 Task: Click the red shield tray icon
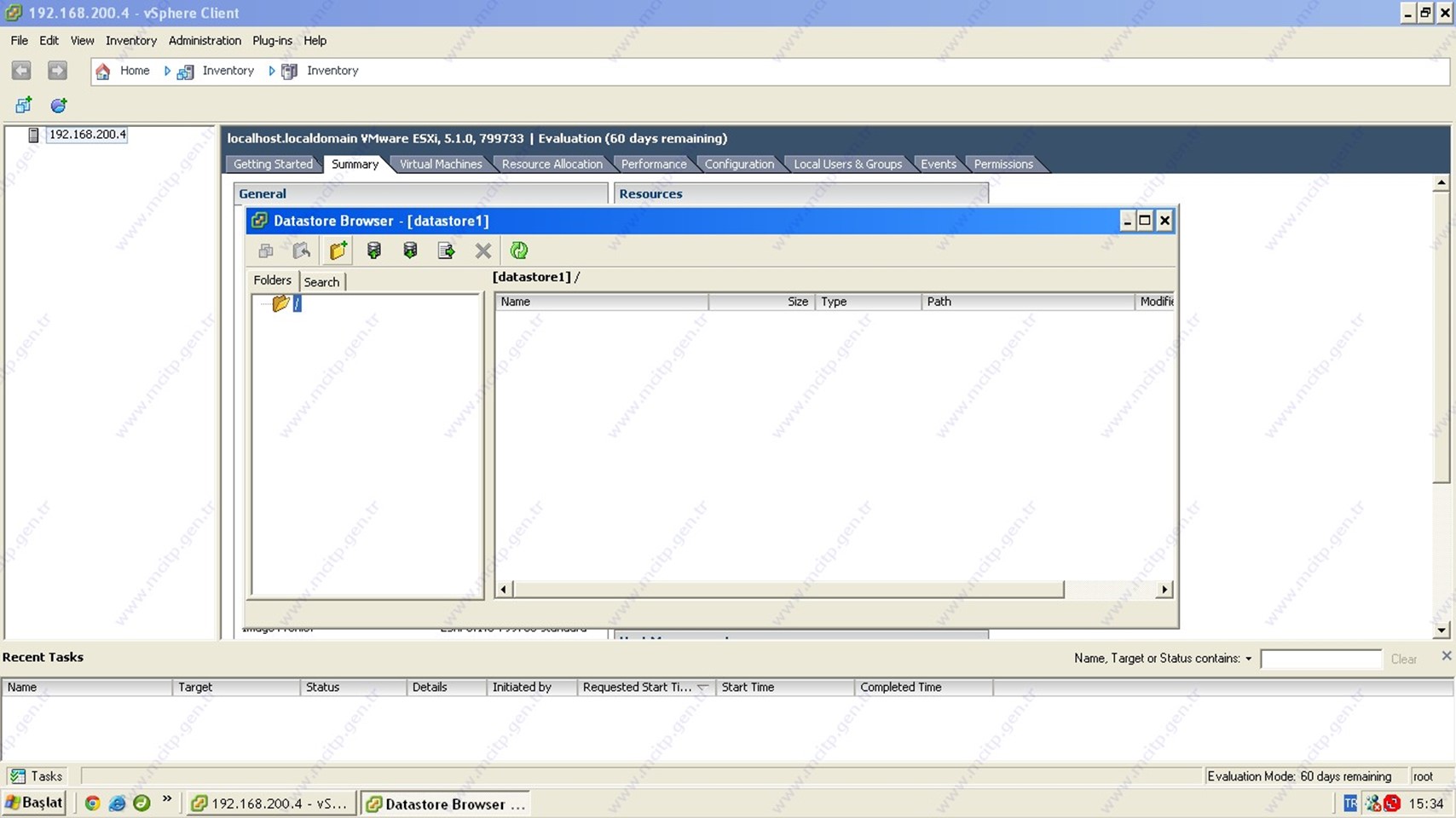pyautogui.click(x=1392, y=804)
